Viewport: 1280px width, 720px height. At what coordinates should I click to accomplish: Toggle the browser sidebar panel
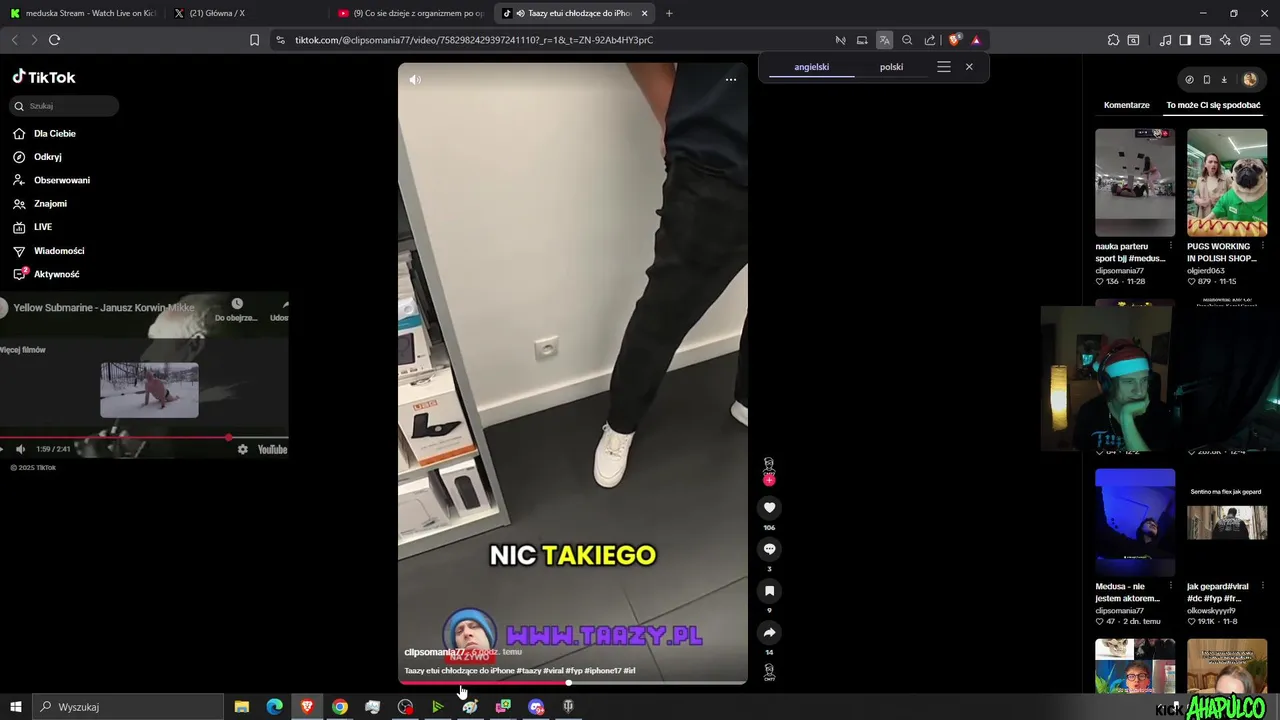pyautogui.click(x=1185, y=40)
